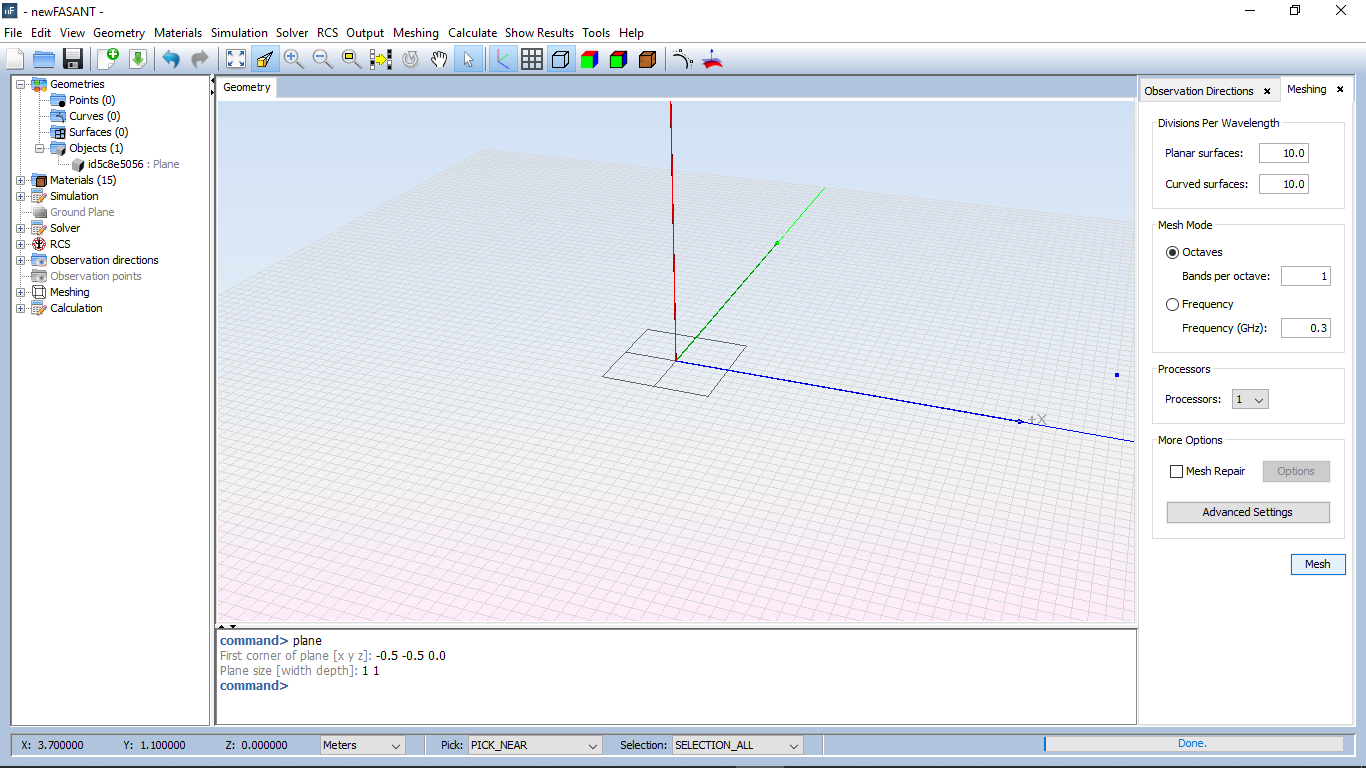This screenshot has height=768, width=1366.
Task: Click the Advanced Settings button
Action: point(1247,512)
